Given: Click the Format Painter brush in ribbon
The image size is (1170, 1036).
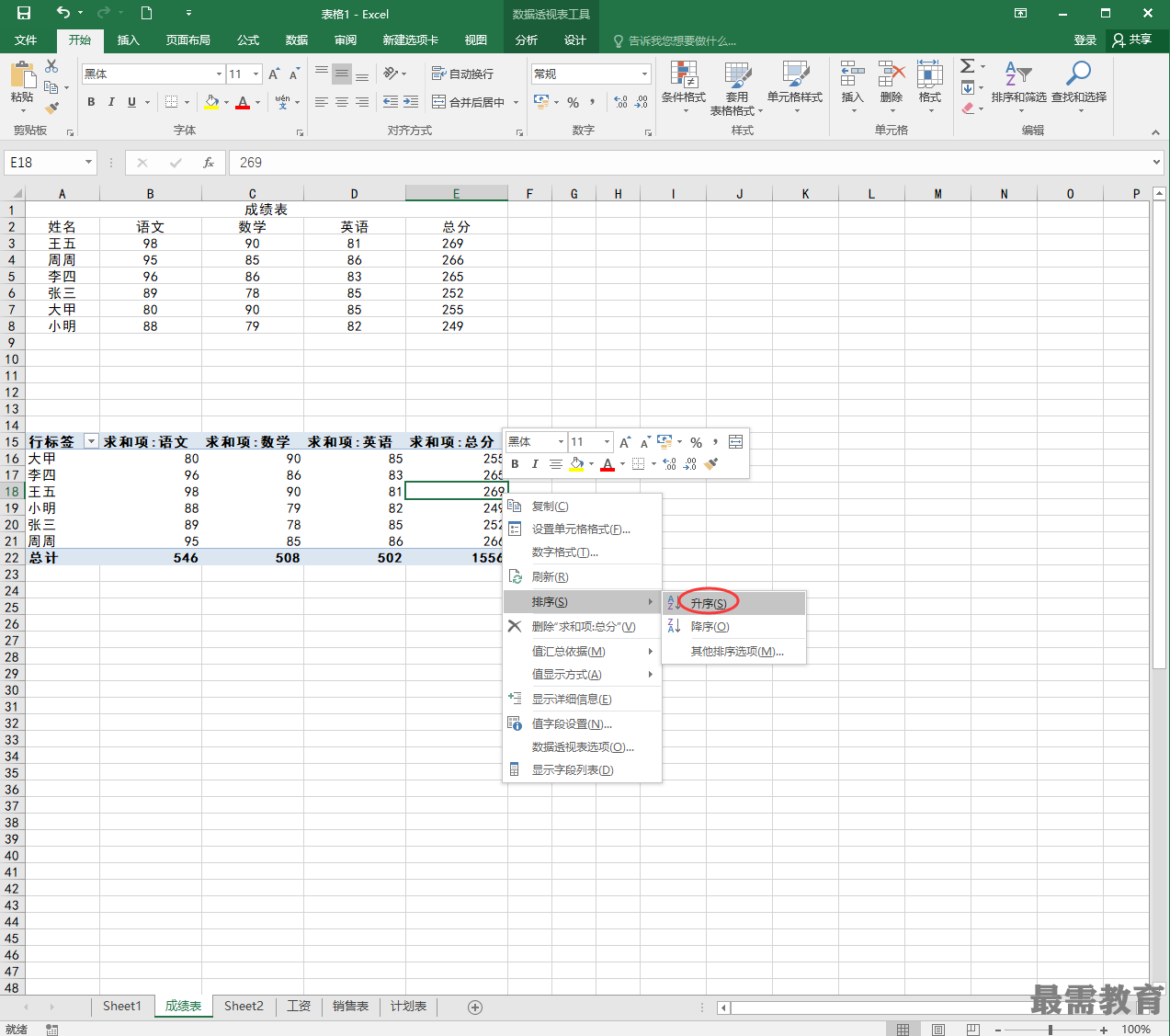Looking at the screenshot, I should pyautogui.click(x=51, y=108).
